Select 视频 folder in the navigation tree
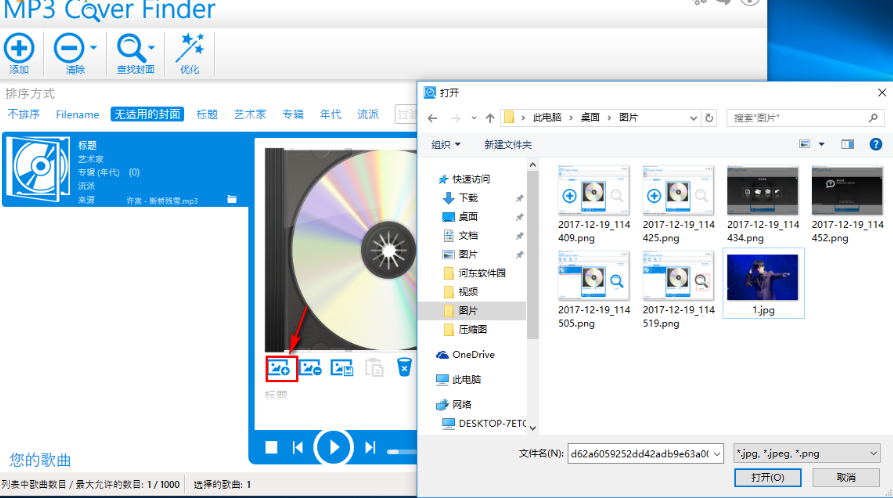This screenshot has width=893, height=498. tap(468, 292)
